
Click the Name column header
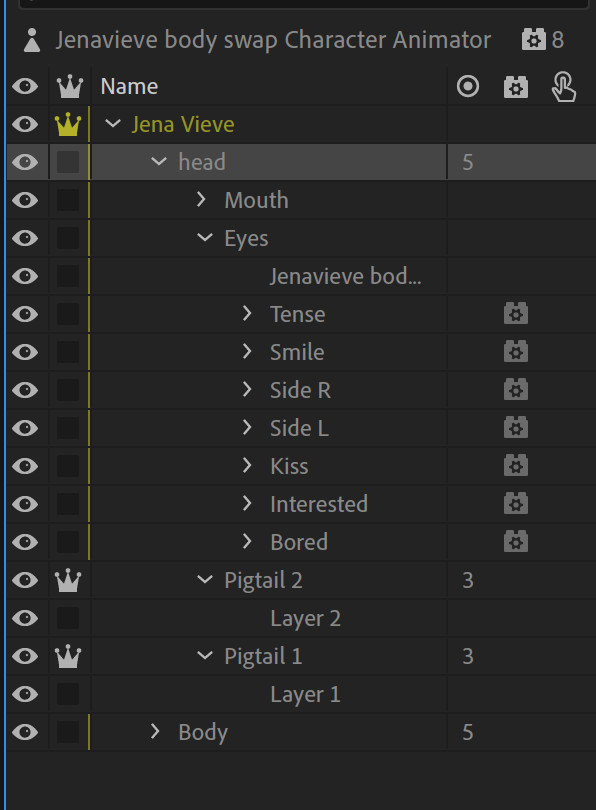coord(129,86)
